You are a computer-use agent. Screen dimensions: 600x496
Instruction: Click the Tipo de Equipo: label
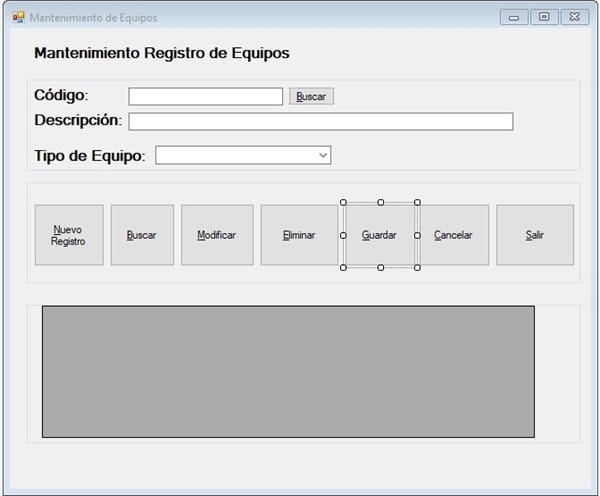tap(90, 156)
